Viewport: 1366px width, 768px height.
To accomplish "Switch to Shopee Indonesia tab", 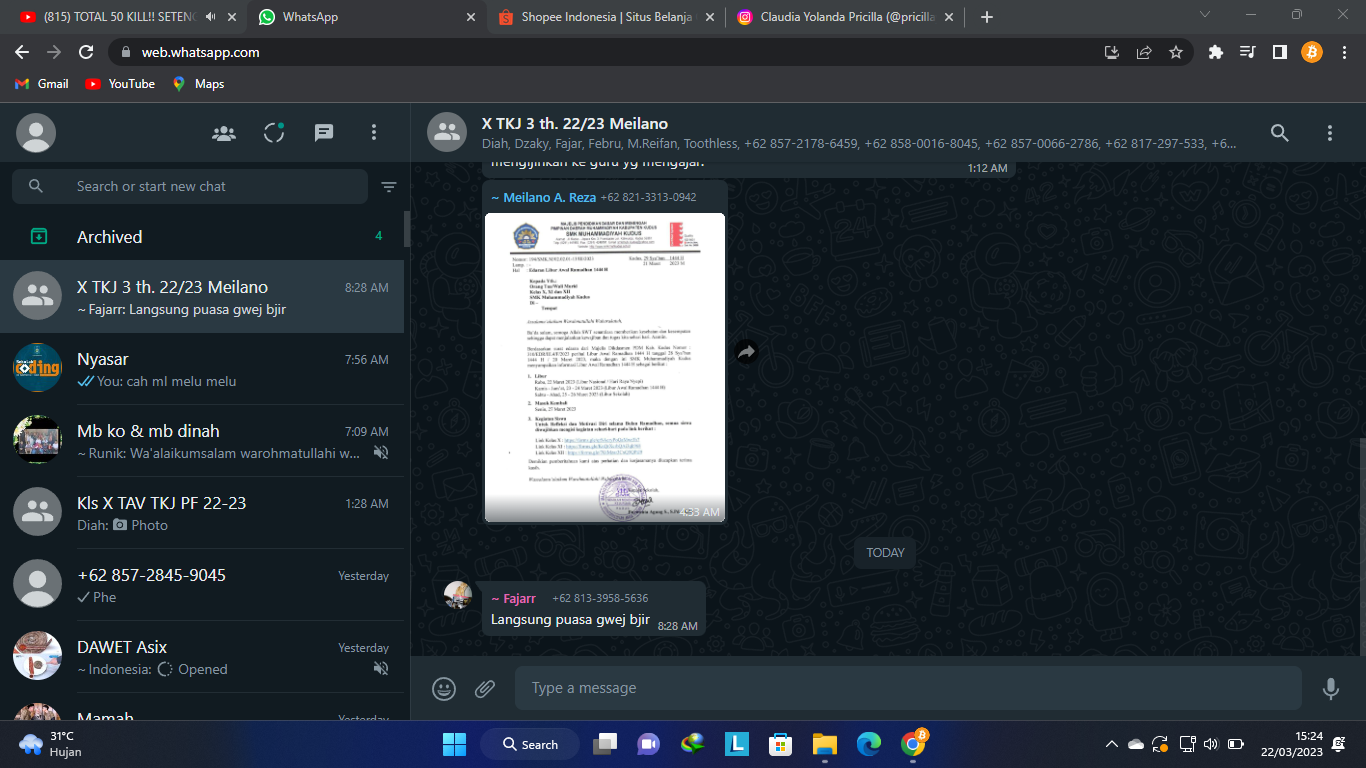I will pyautogui.click(x=606, y=17).
